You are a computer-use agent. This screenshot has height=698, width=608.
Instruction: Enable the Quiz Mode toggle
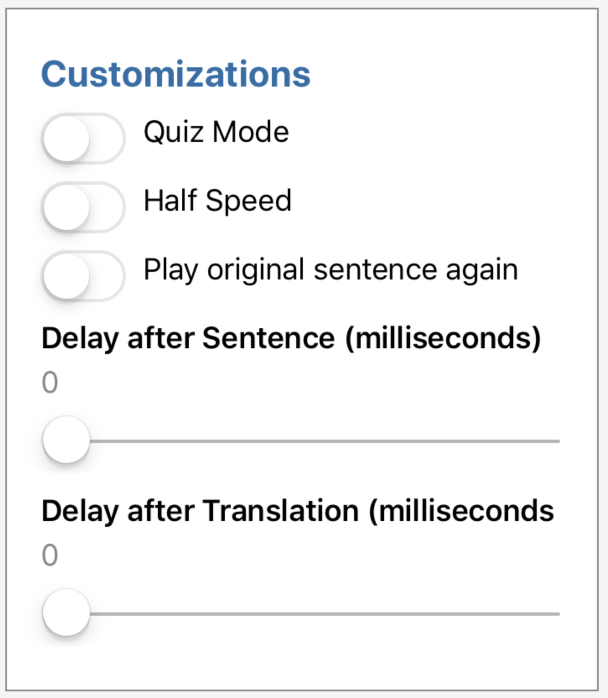[83, 138]
